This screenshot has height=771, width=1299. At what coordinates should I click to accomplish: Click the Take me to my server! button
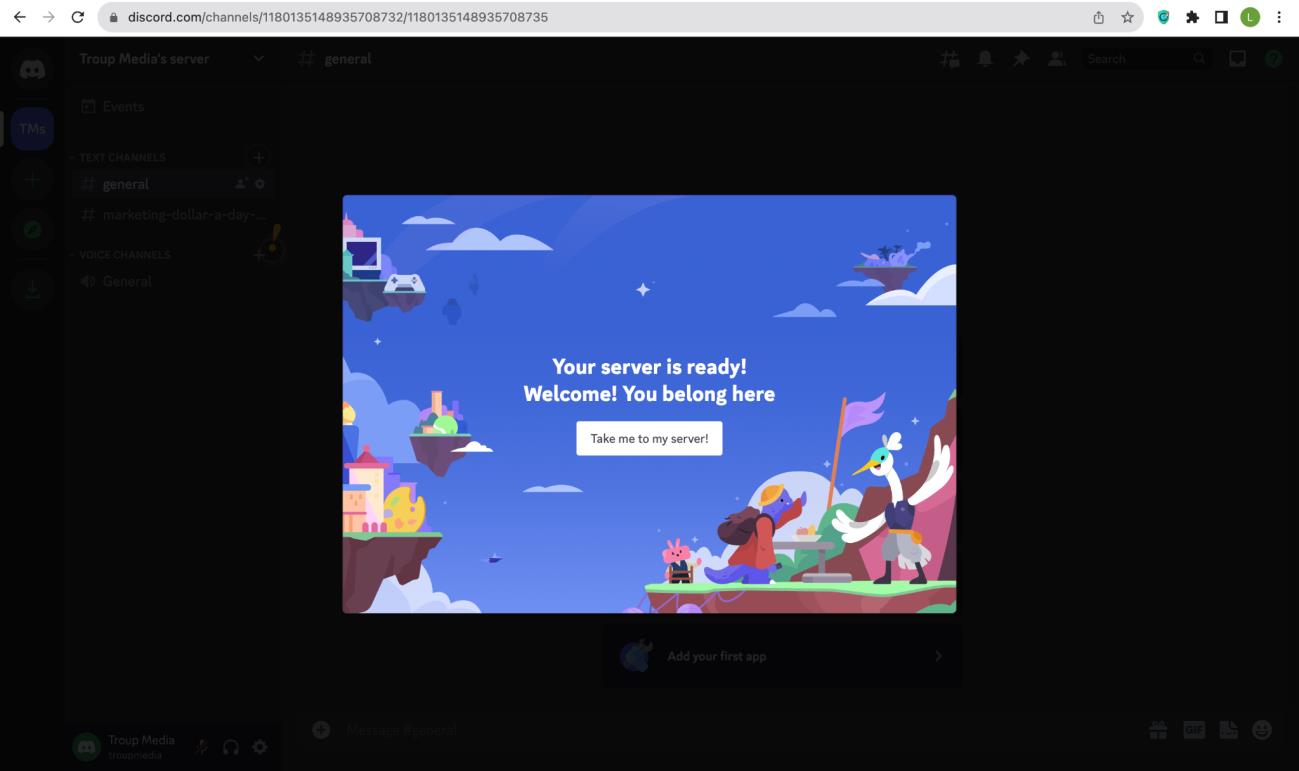649,438
